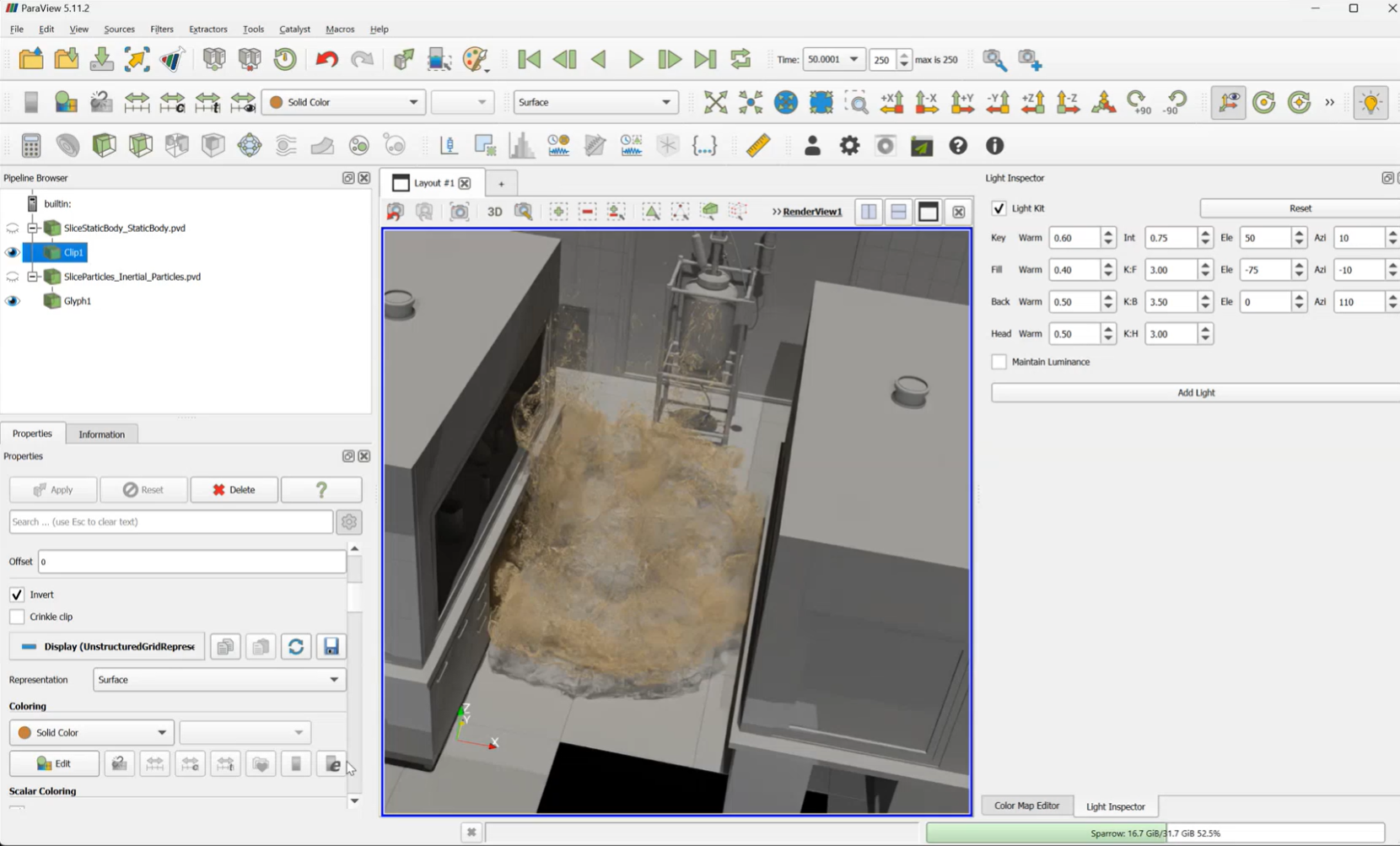Show SliceParticles_Inertial_Particles.pvd via eye icon
The width and height of the screenshot is (1400, 846).
(12, 277)
